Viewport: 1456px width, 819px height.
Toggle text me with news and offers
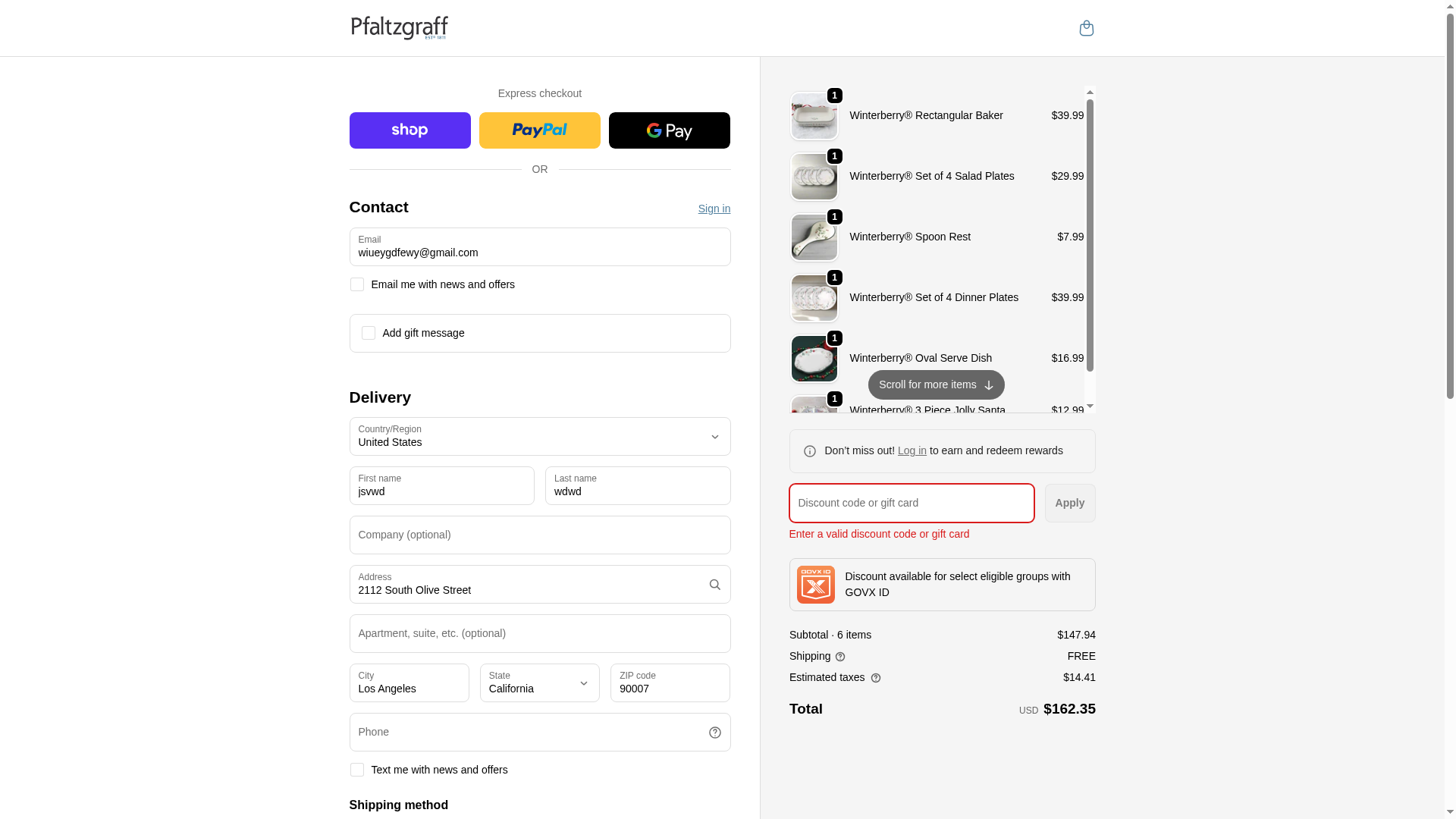(x=356, y=770)
